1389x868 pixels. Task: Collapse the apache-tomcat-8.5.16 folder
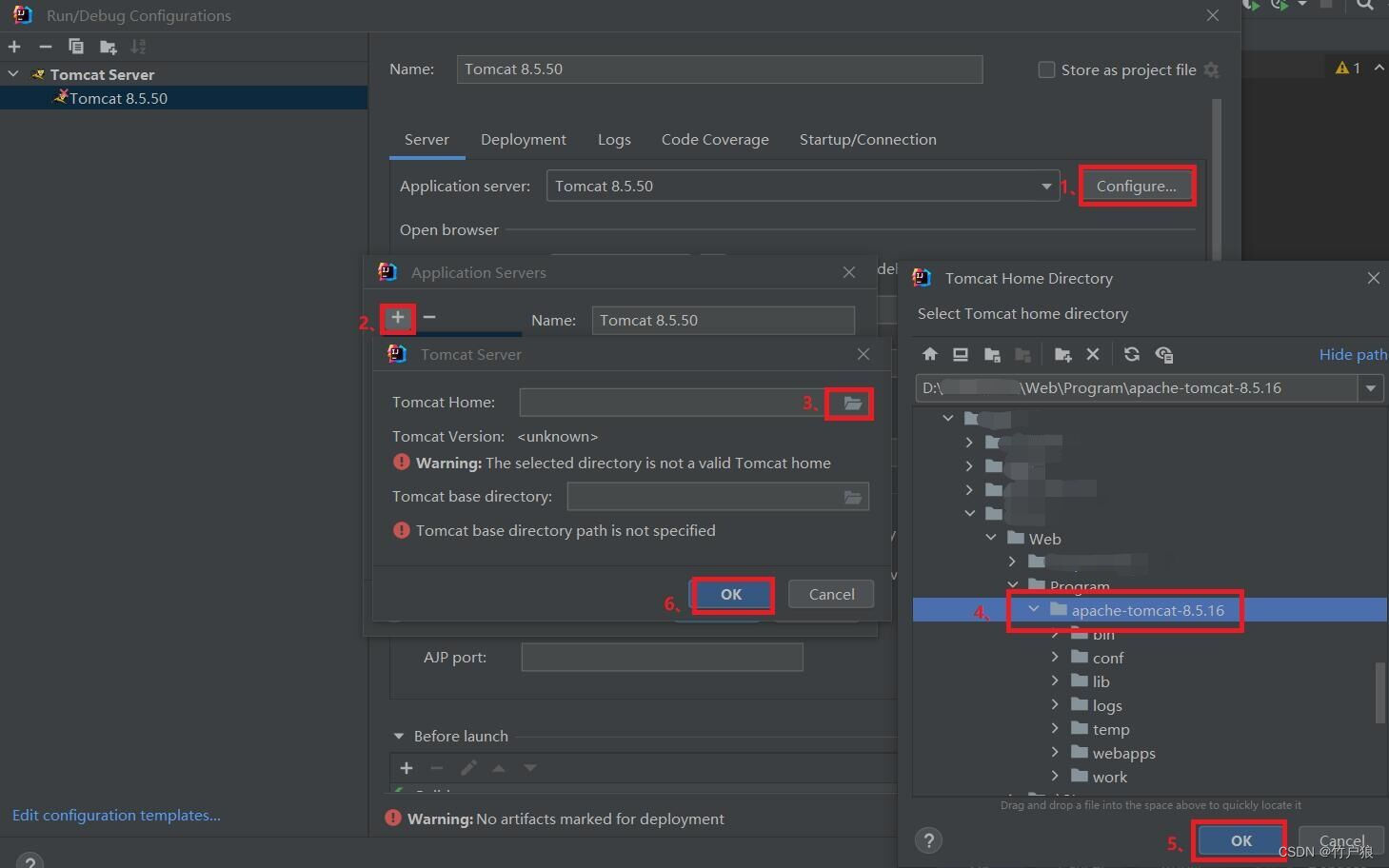tap(1034, 609)
